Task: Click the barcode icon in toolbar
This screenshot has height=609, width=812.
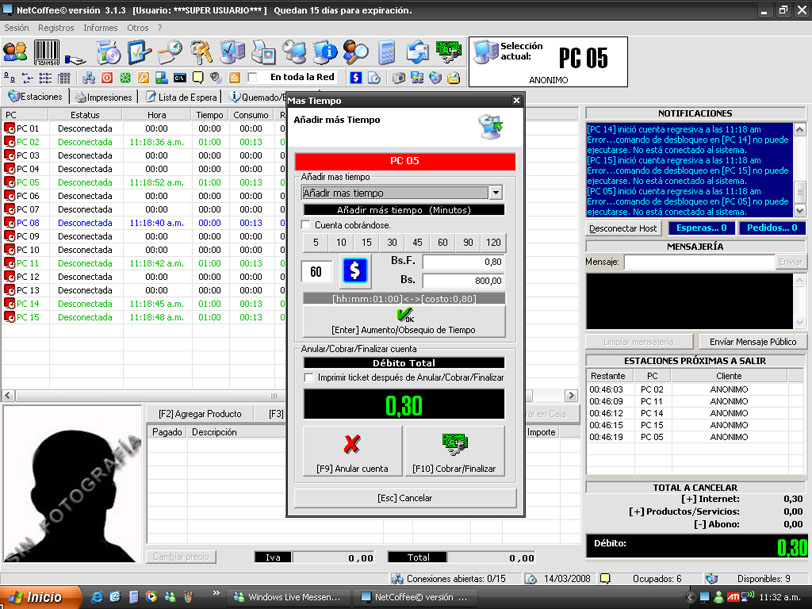Action: click(47, 52)
